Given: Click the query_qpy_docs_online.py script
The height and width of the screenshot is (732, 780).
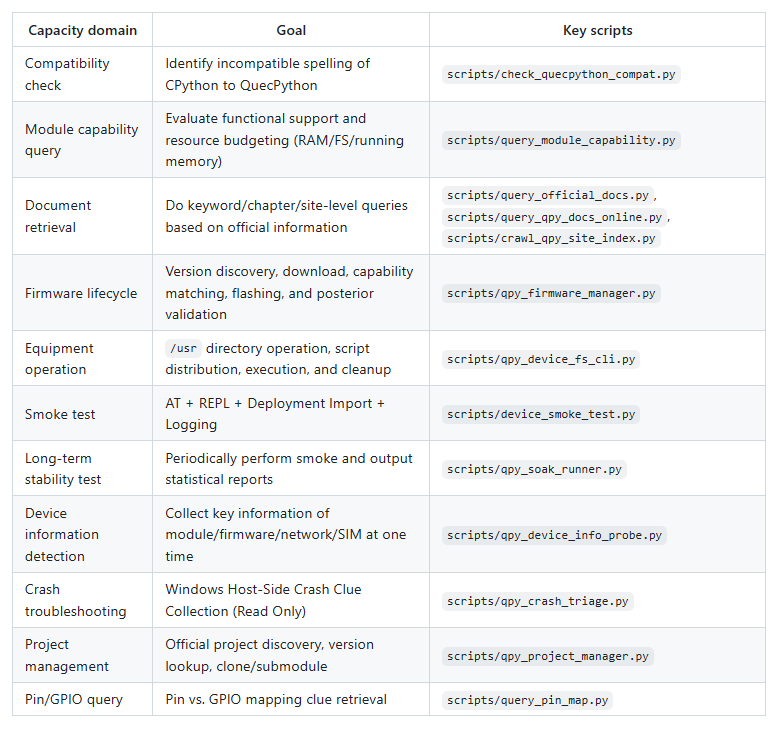Looking at the screenshot, I should point(554,217).
